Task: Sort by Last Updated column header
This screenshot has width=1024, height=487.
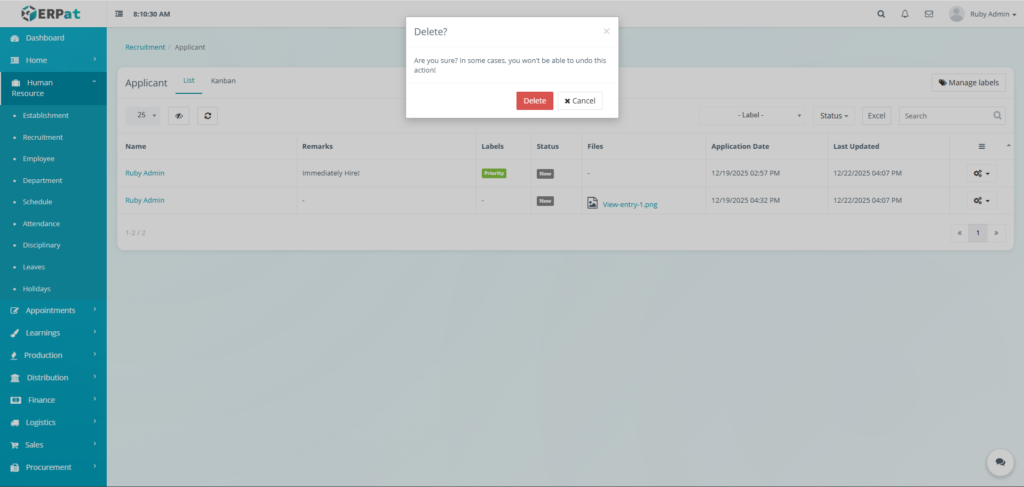Action: click(888, 146)
